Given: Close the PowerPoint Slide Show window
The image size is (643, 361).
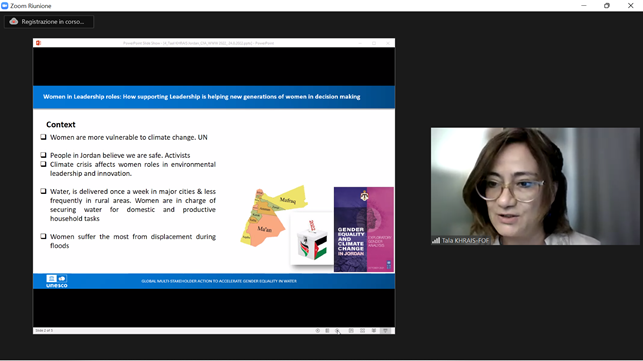Looking at the screenshot, I should pyautogui.click(x=388, y=43).
